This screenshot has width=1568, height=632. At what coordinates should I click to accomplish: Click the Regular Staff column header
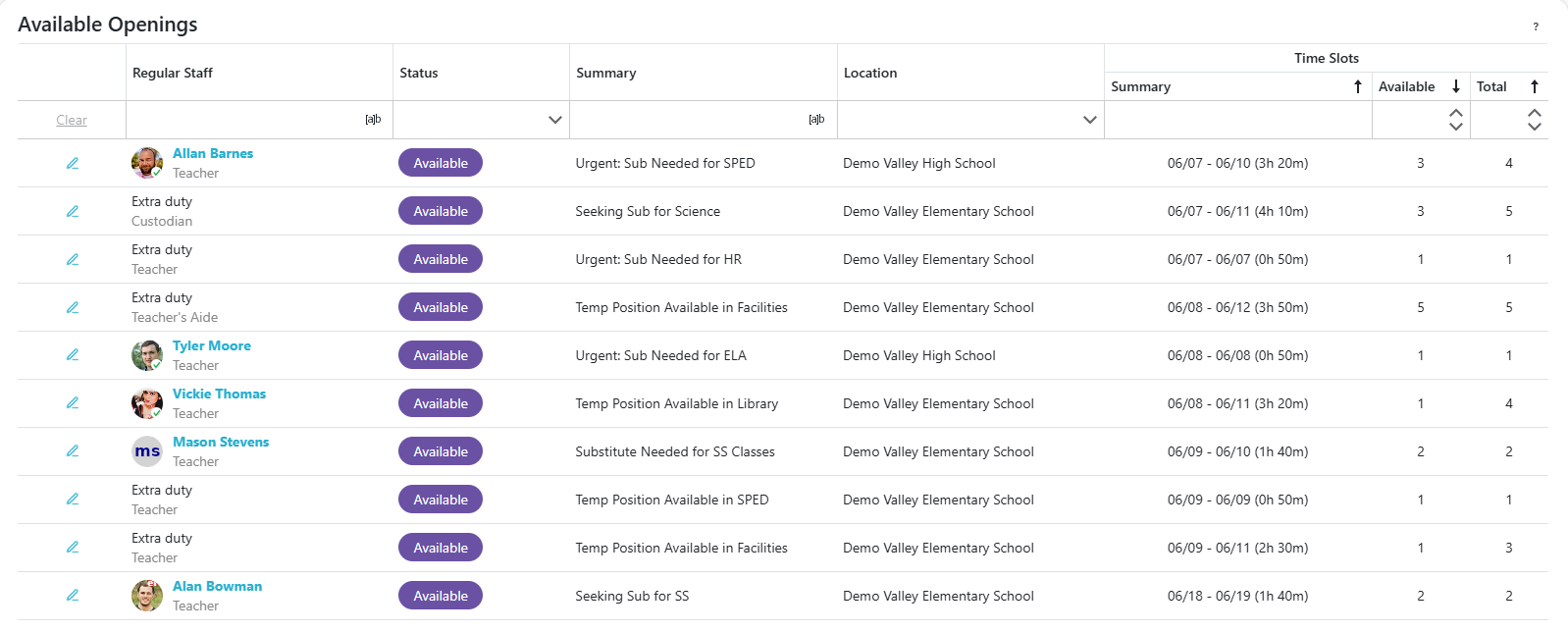point(173,73)
